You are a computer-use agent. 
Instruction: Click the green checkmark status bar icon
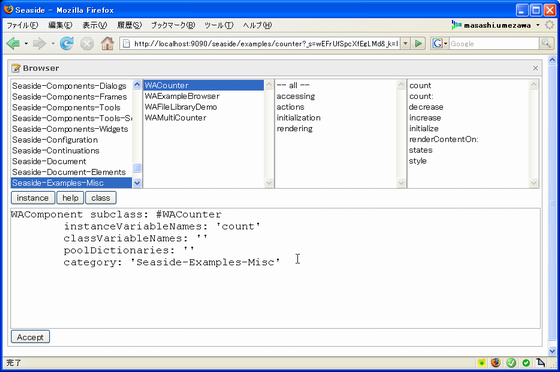[511, 363]
